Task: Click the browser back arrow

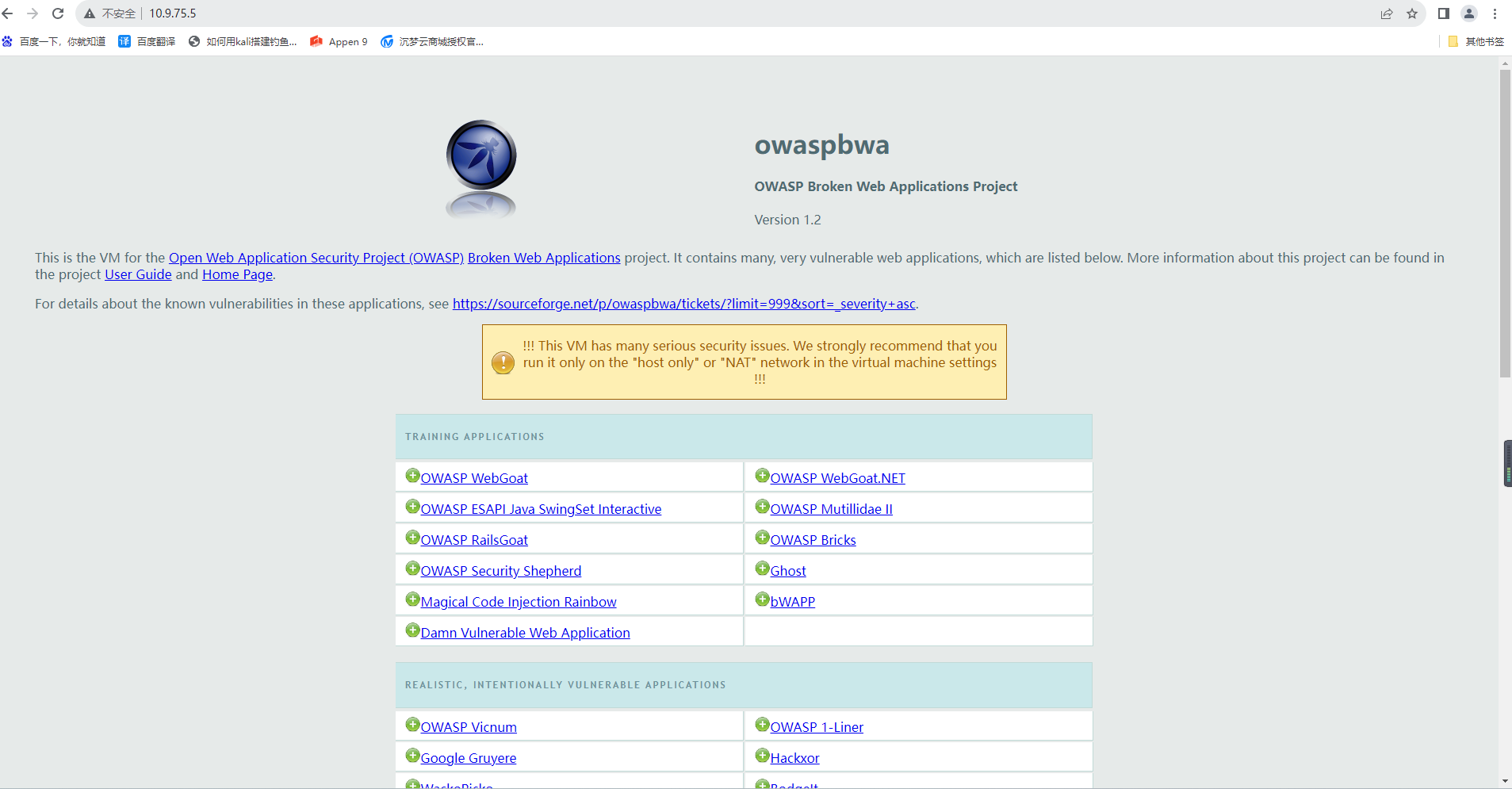Action: (8, 13)
